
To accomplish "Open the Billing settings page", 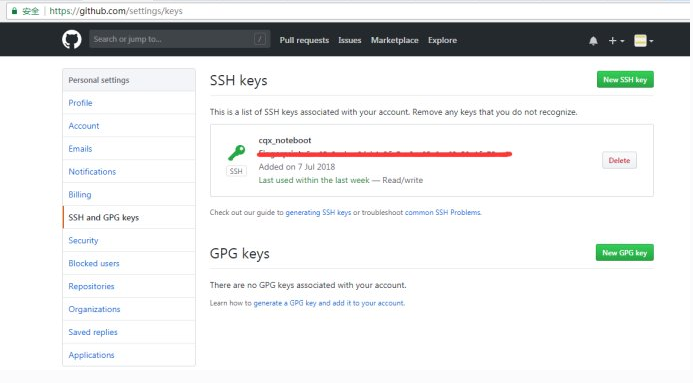I will [x=129, y=195].
